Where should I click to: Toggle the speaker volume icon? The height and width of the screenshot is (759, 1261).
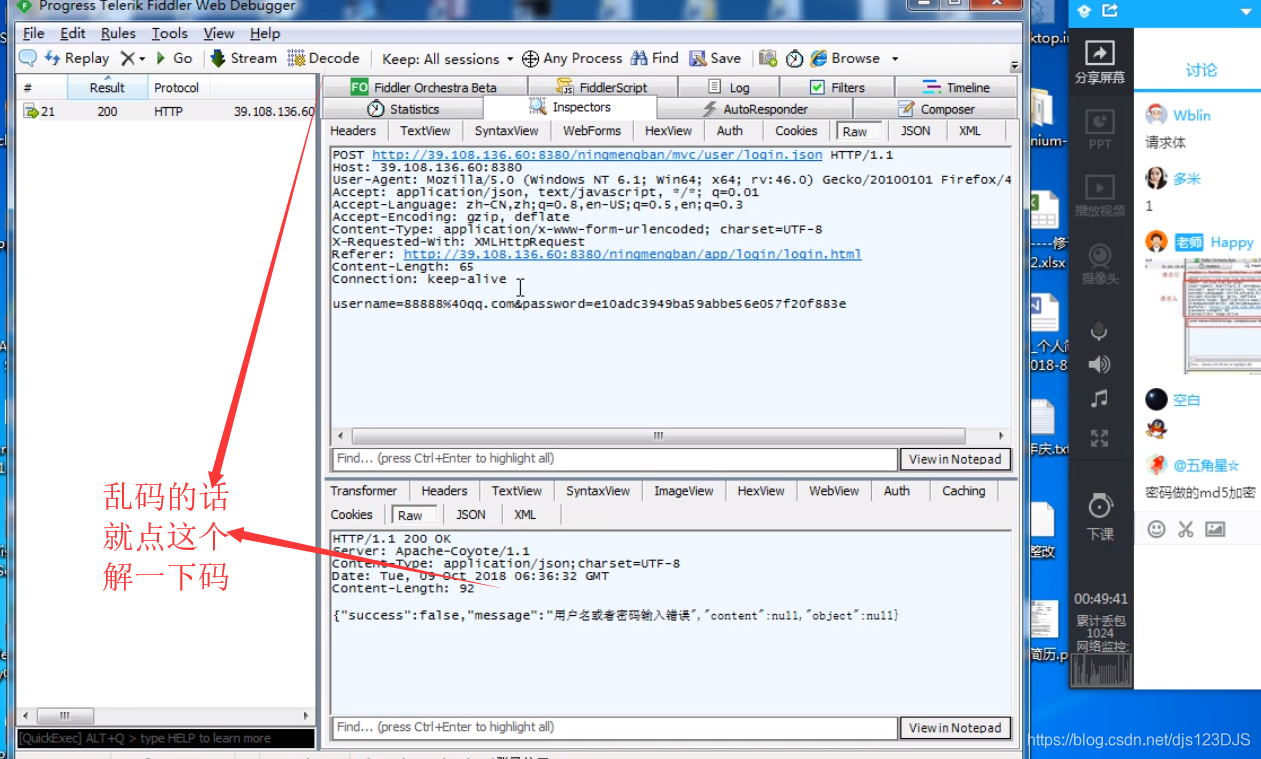click(x=1100, y=364)
